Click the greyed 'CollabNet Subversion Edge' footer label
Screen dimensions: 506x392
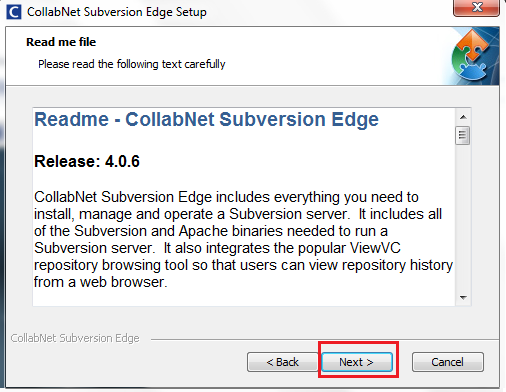[75, 338]
